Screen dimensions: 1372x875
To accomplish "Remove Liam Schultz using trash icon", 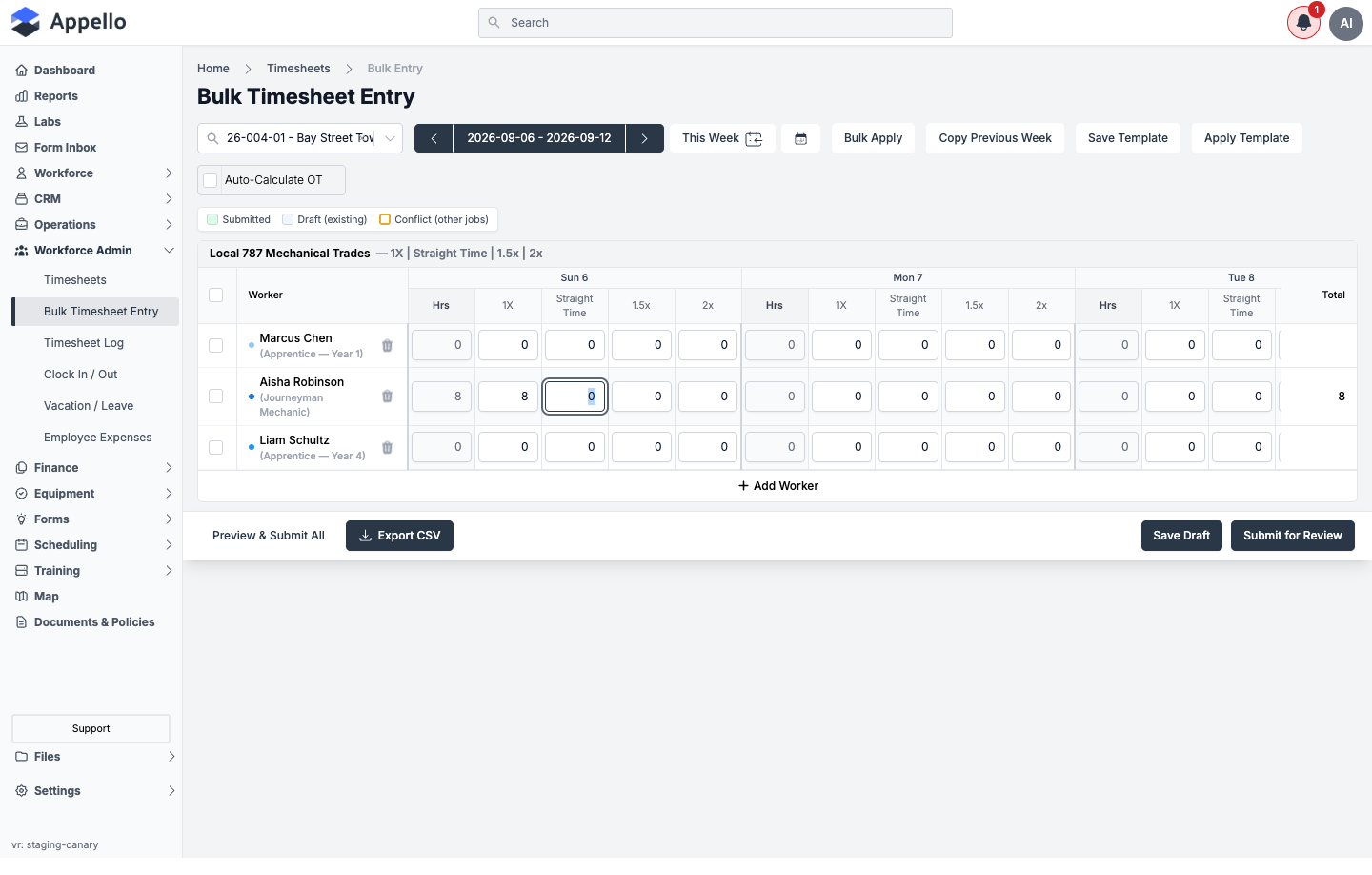I will coord(387,448).
